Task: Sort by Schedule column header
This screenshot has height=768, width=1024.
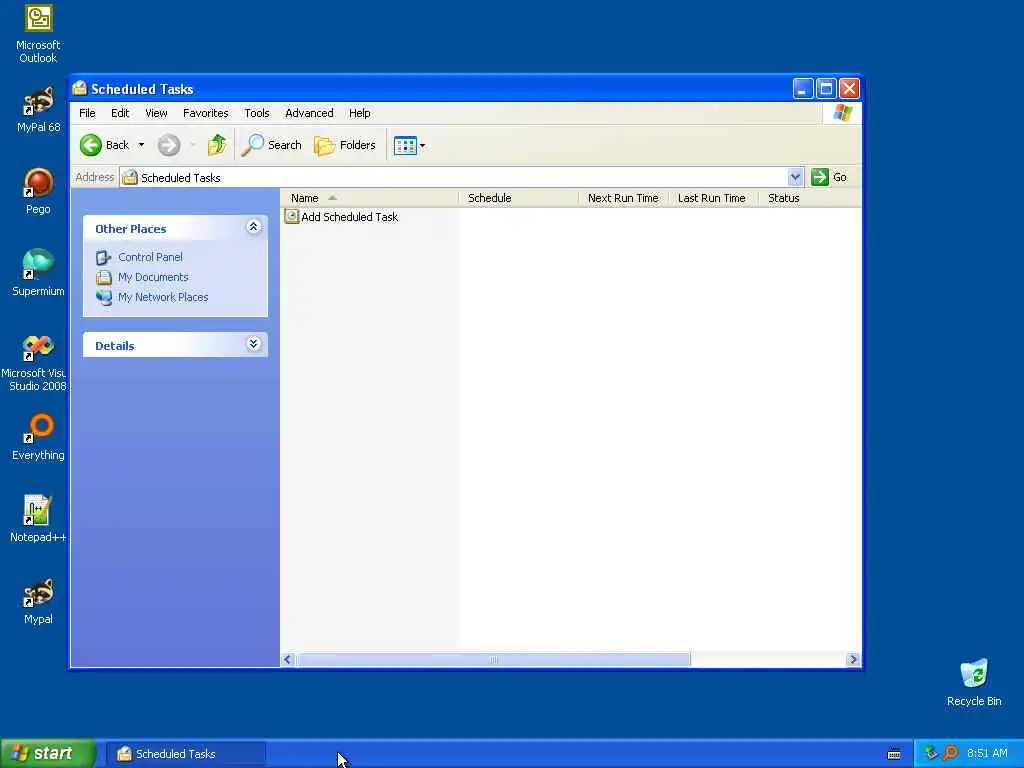Action: click(519, 198)
